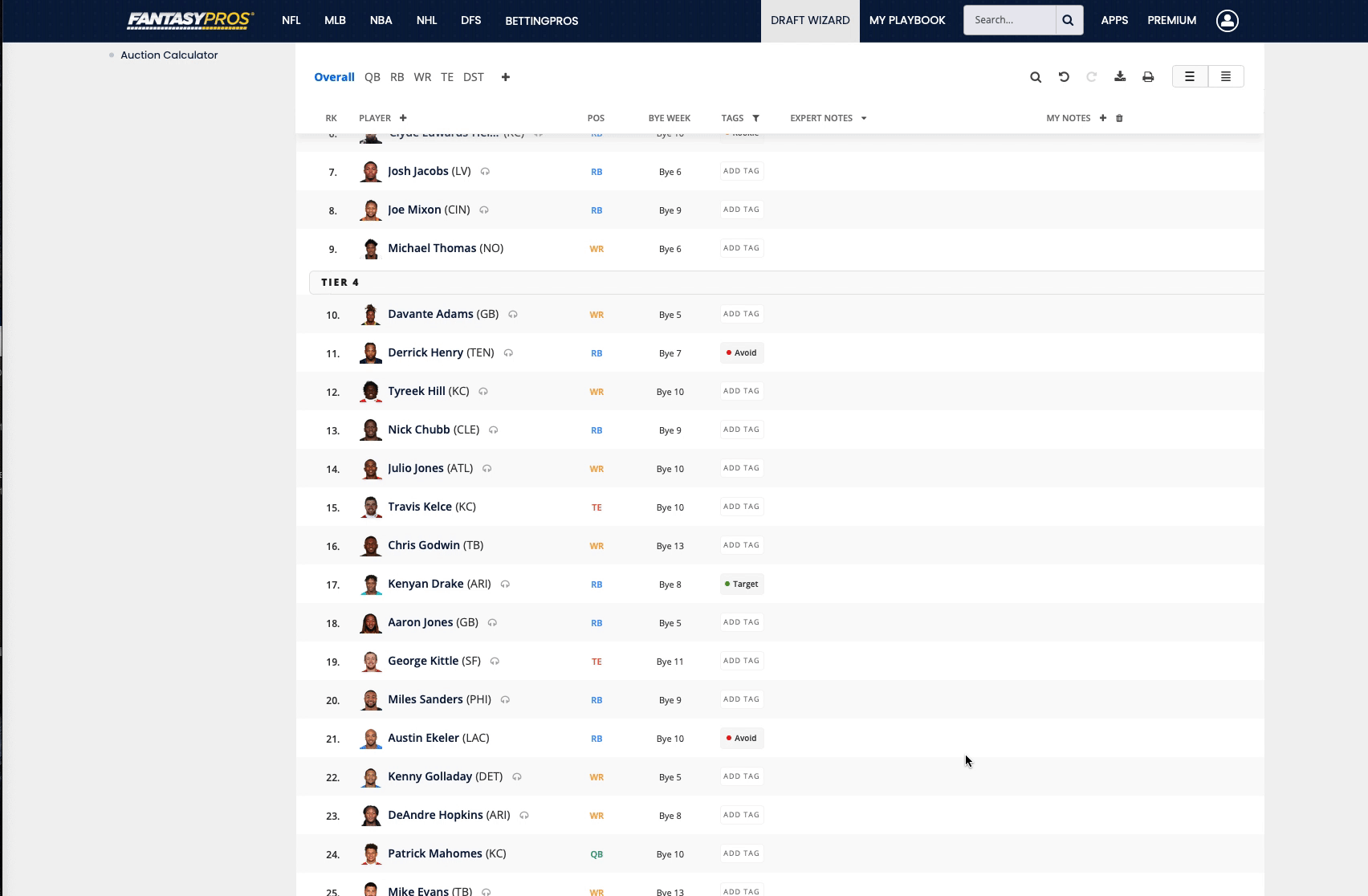
Task: Play Kenny Golladay audio note icon
Action: [517, 776]
